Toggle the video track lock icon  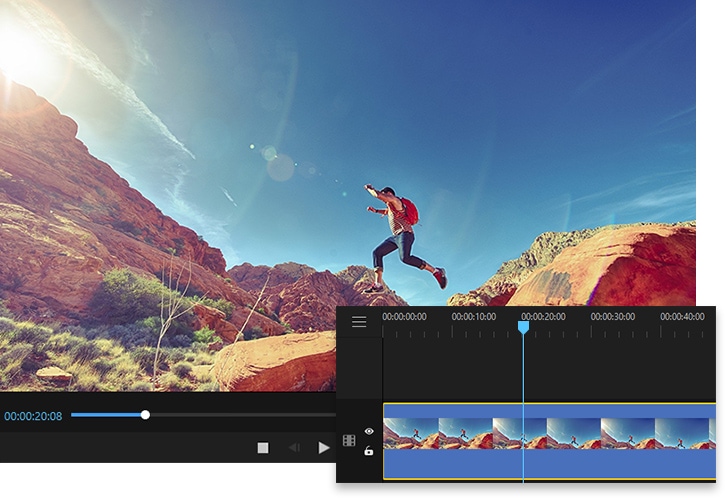point(369,451)
